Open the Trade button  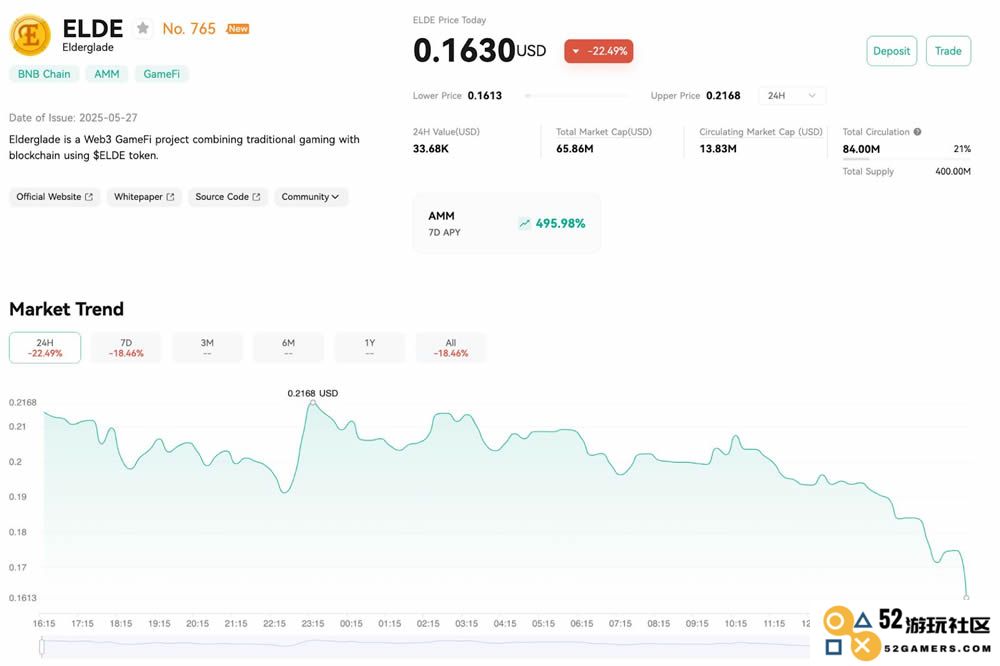948,51
